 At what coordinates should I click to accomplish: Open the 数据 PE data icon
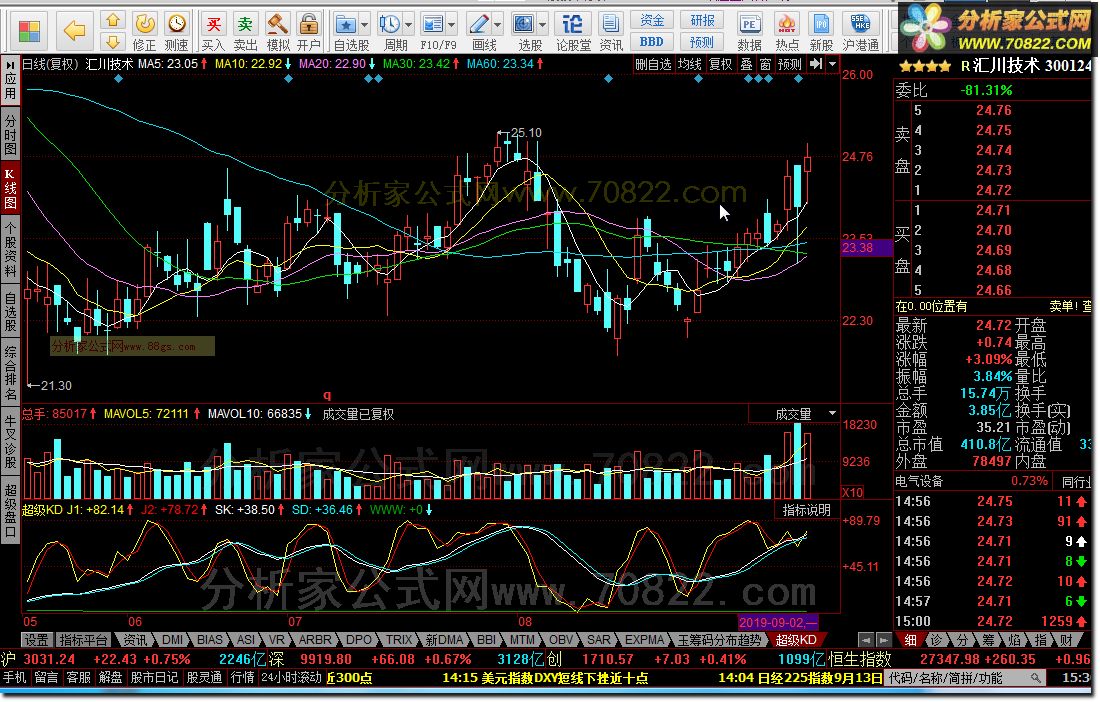coord(749,25)
